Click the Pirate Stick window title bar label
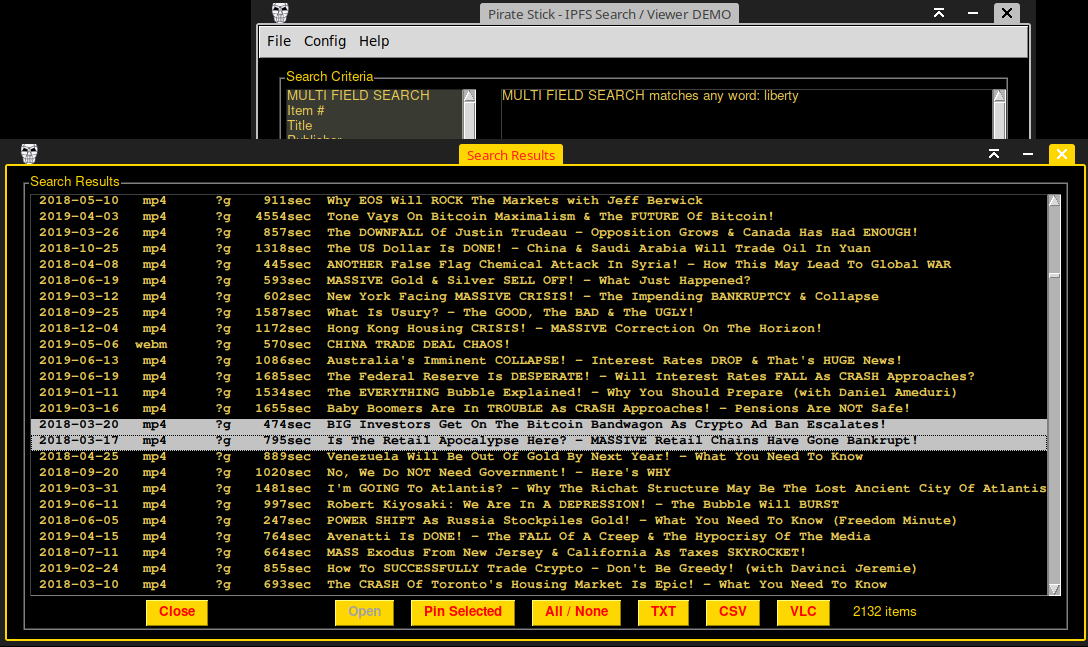Screen dimensions: 1088x647 (x=609, y=14)
